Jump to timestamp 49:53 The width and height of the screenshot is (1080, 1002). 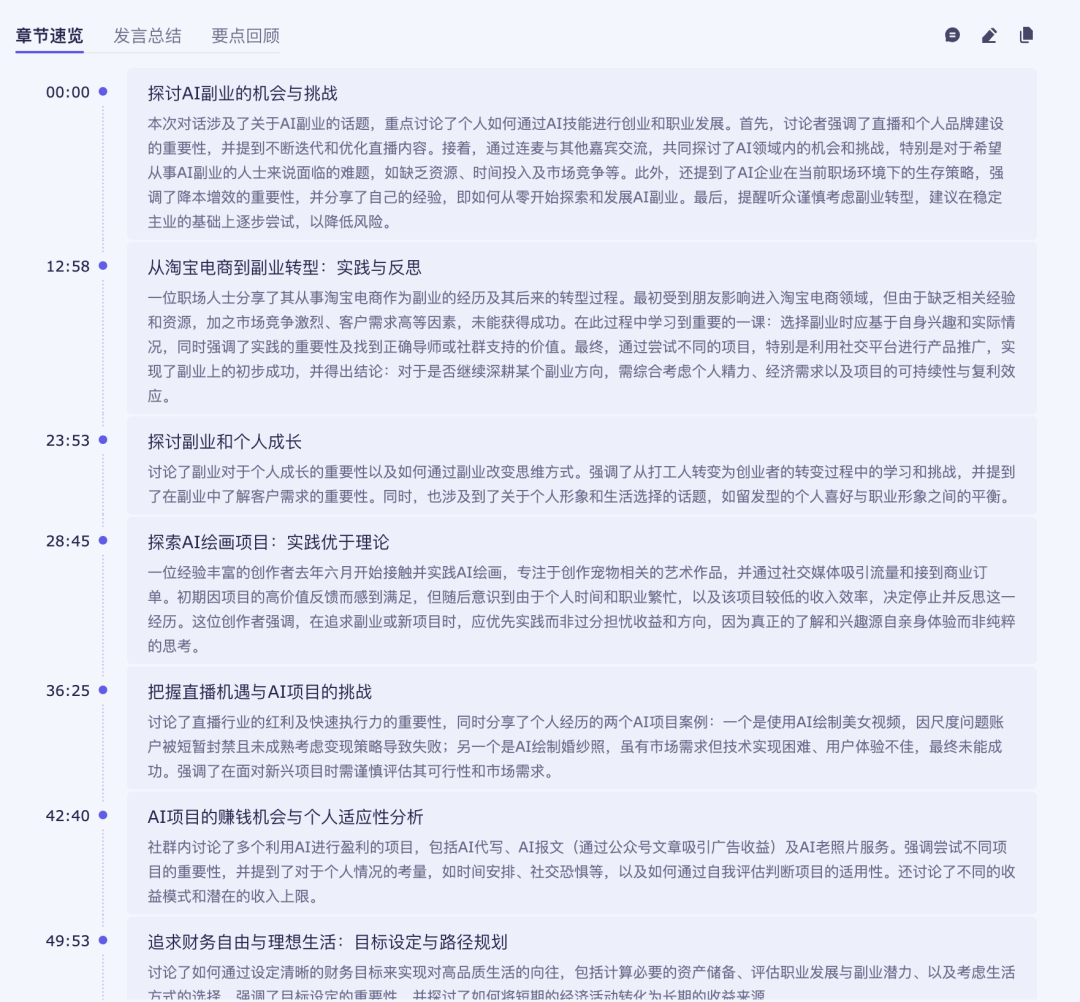[68, 941]
